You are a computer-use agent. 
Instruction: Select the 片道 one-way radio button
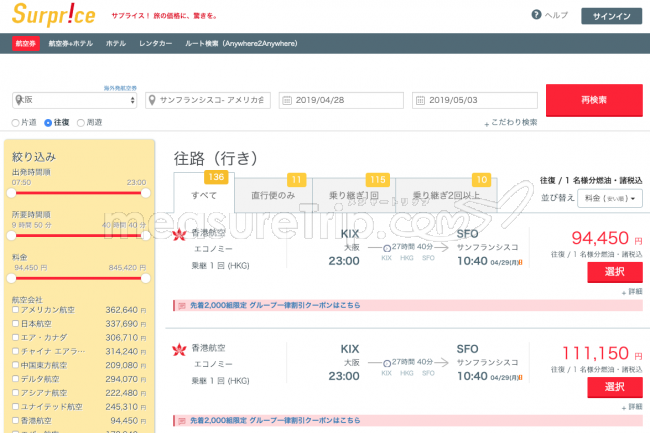[15, 123]
